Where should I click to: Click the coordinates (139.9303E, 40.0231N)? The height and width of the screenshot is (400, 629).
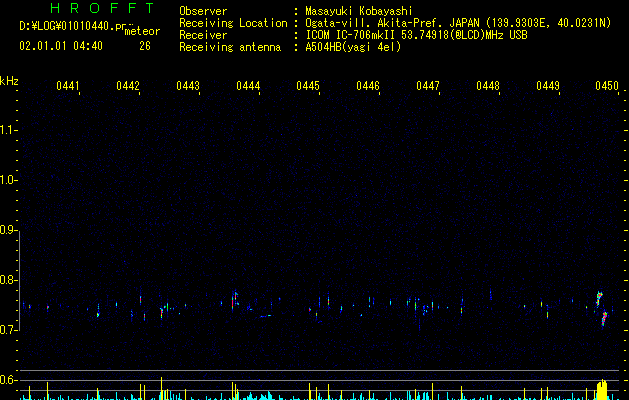point(548,23)
